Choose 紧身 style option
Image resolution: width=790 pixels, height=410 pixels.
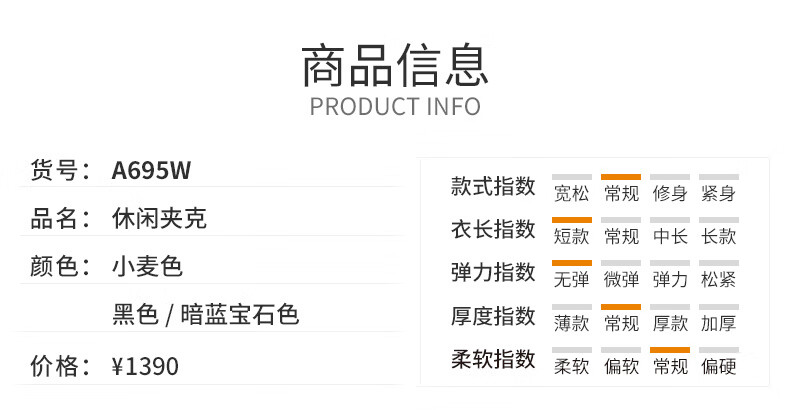718,193
